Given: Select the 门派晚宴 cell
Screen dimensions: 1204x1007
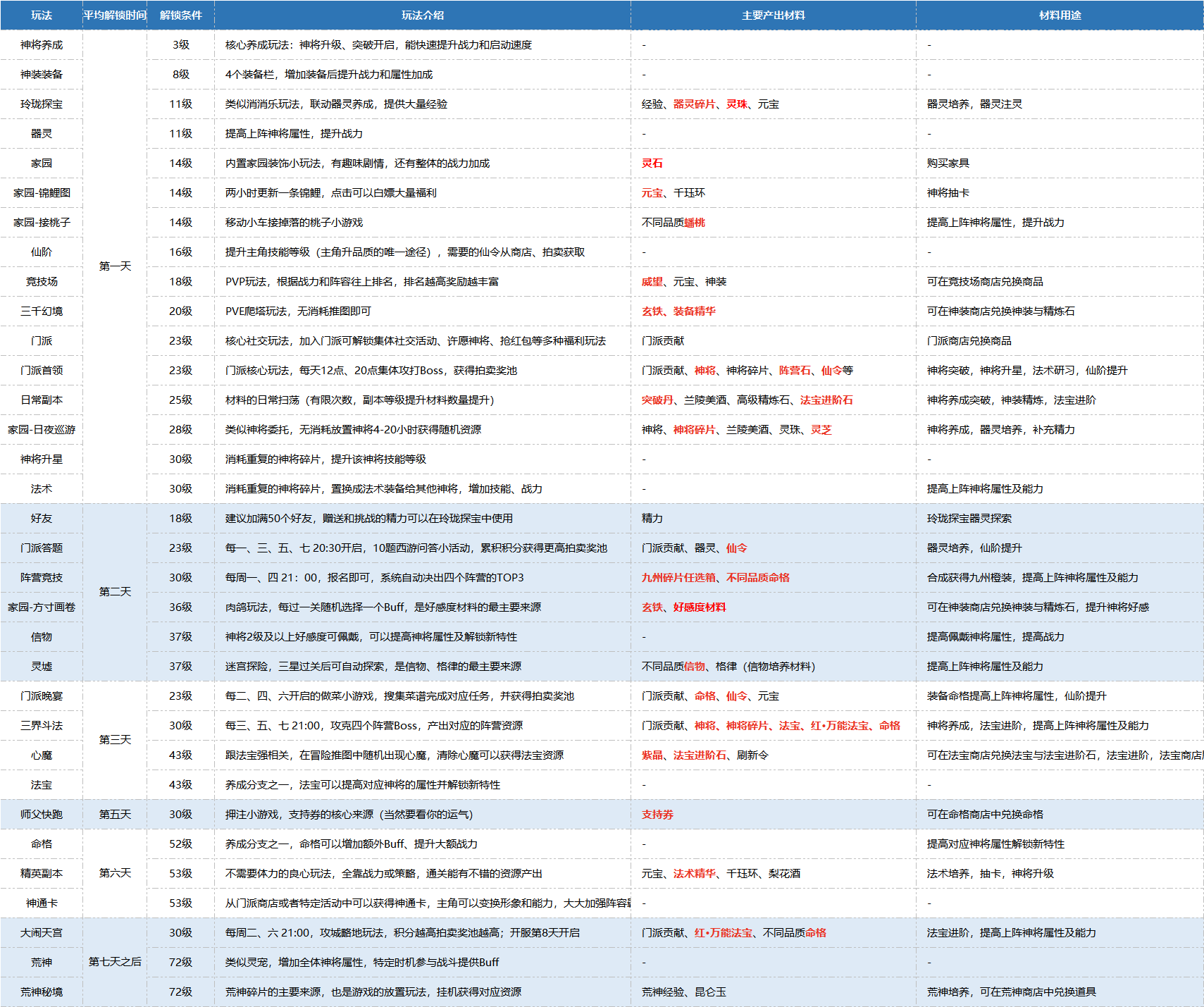Looking at the screenshot, I should pos(42,696).
